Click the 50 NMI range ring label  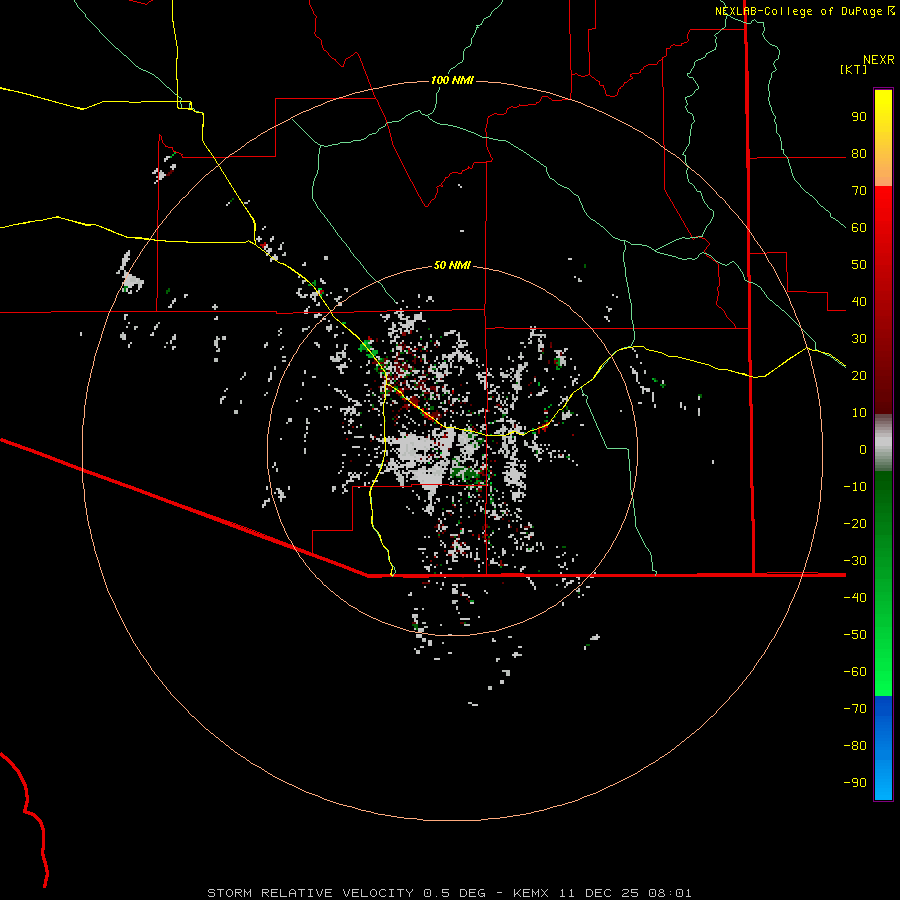tap(452, 265)
